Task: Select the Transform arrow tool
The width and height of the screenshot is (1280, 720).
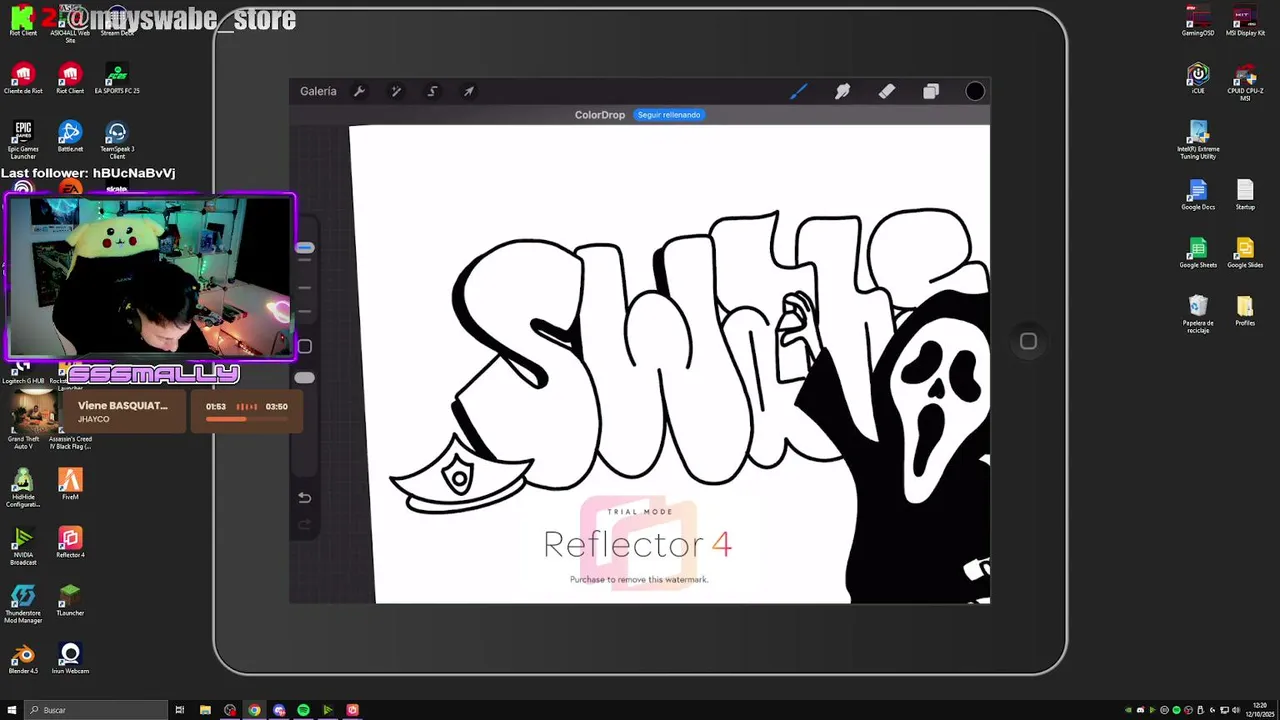Action: click(x=468, y=91)
